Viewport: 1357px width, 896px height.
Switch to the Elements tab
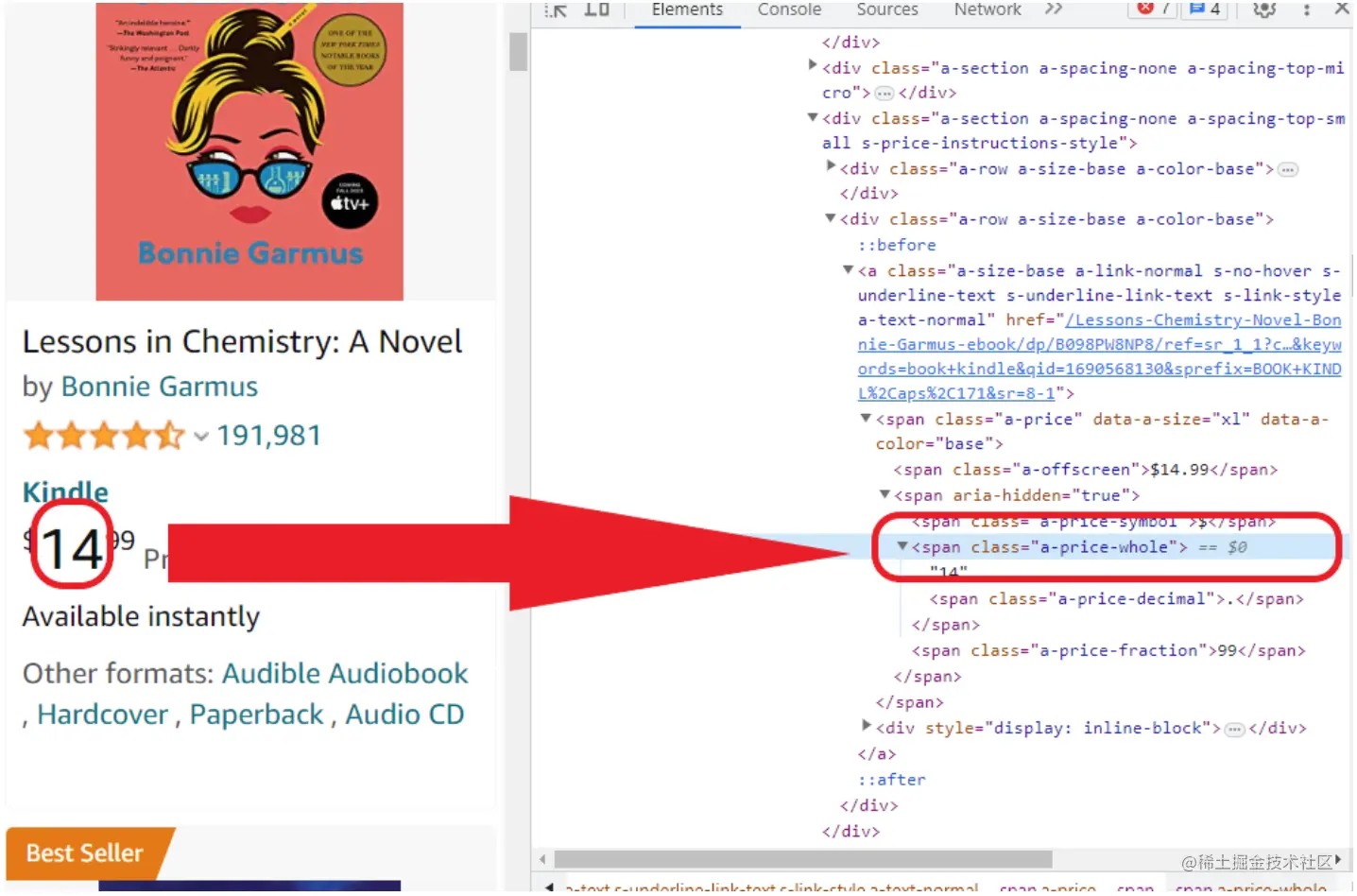pyautogui.click(x=687, y=9)
